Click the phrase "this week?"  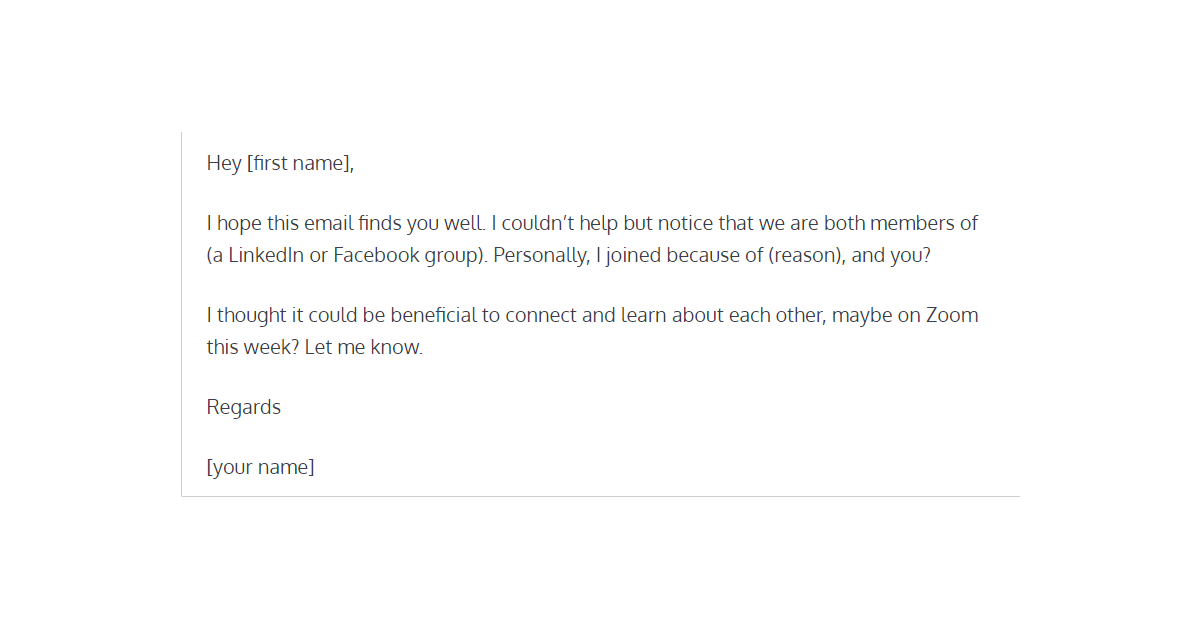(x=248, y=349)
